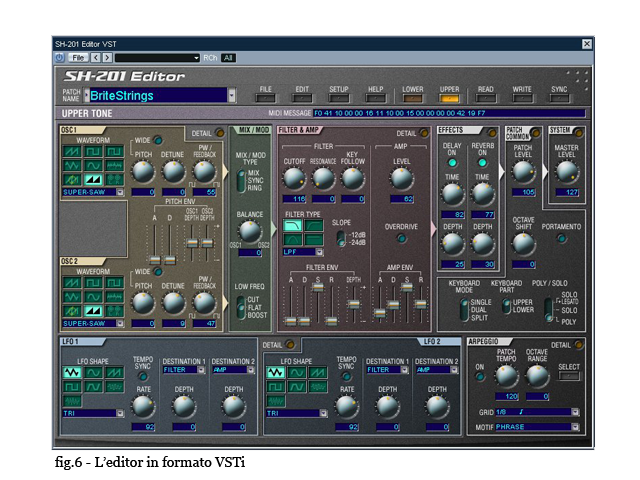Open the patch name BriteStrings dropdown

tap(231, 96)
